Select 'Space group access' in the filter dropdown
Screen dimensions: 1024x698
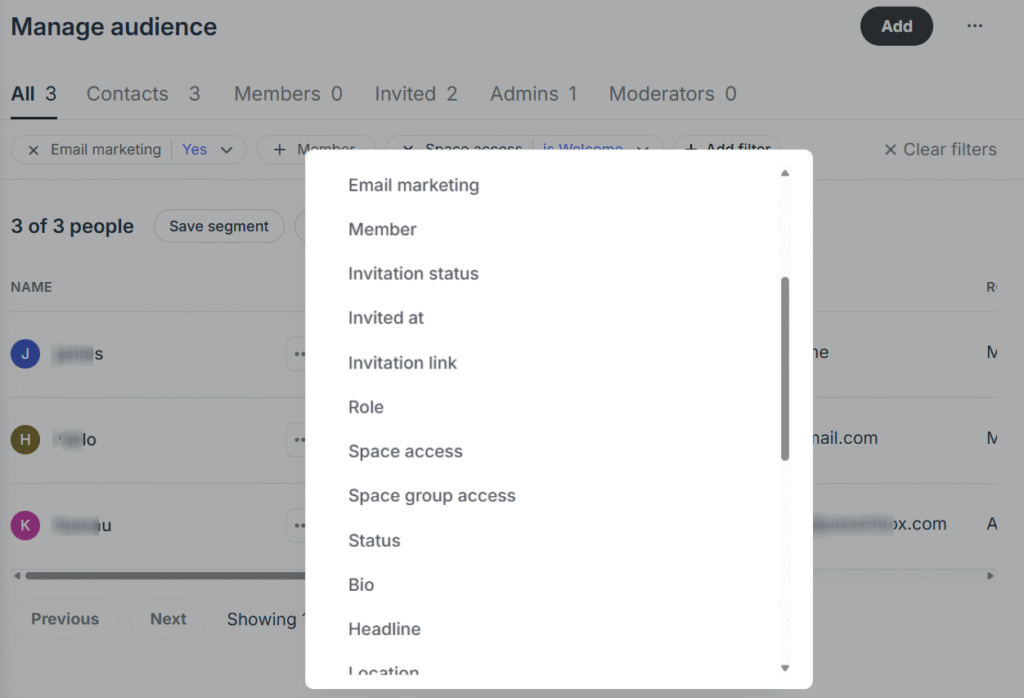432,495
